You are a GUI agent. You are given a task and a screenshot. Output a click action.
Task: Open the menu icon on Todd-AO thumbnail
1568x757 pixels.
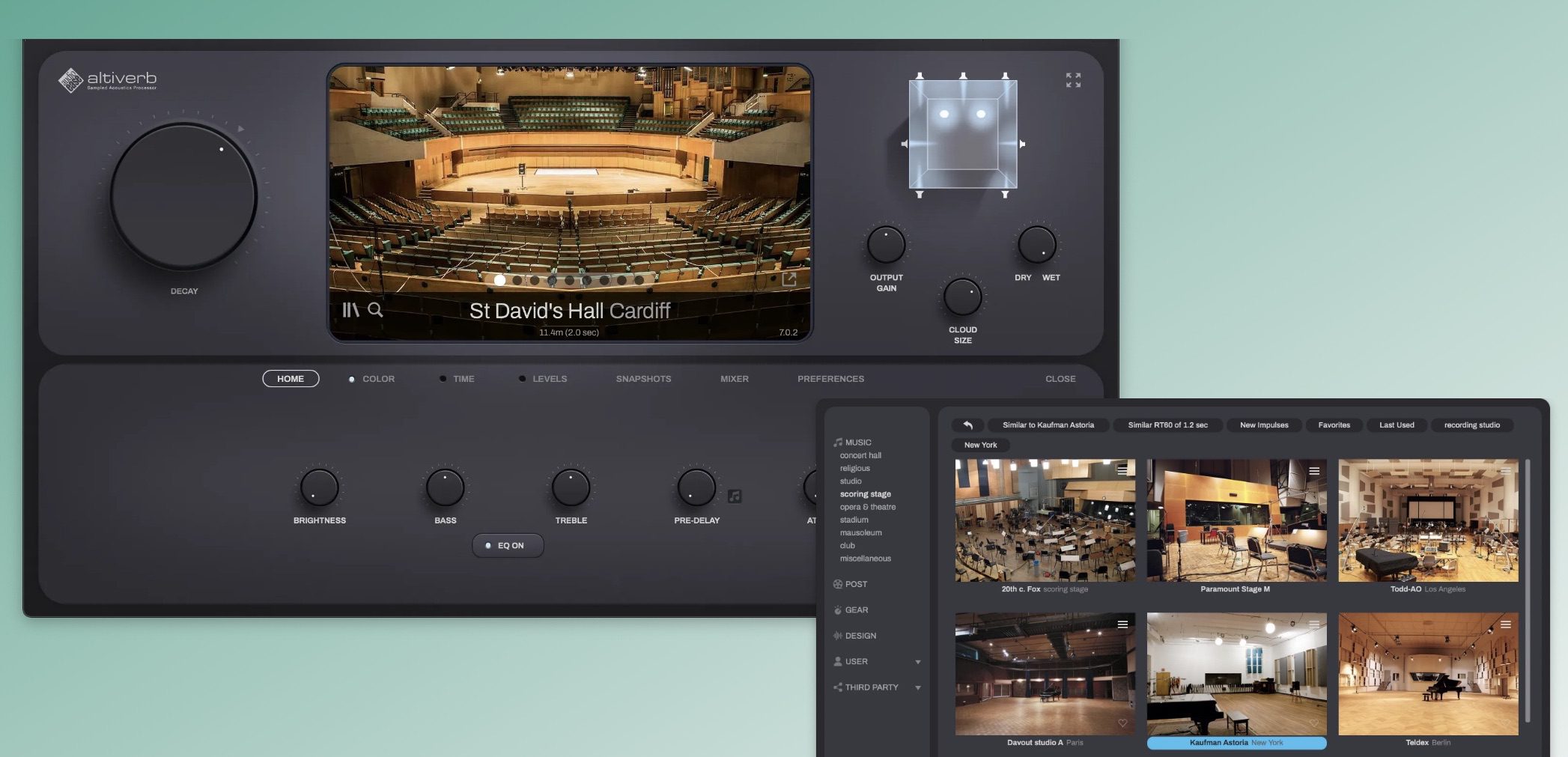[x=1506, y=471]
